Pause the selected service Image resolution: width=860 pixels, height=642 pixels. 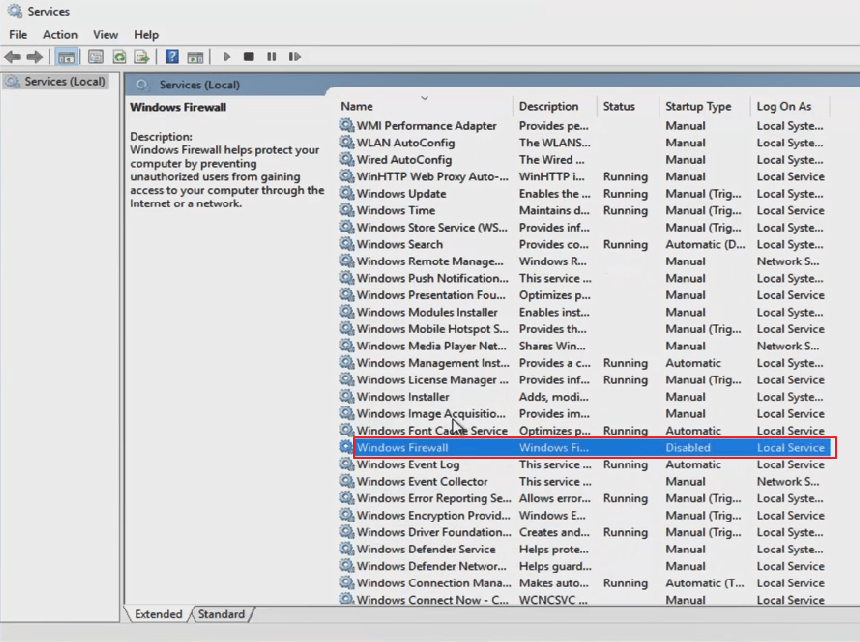(271, 56)
